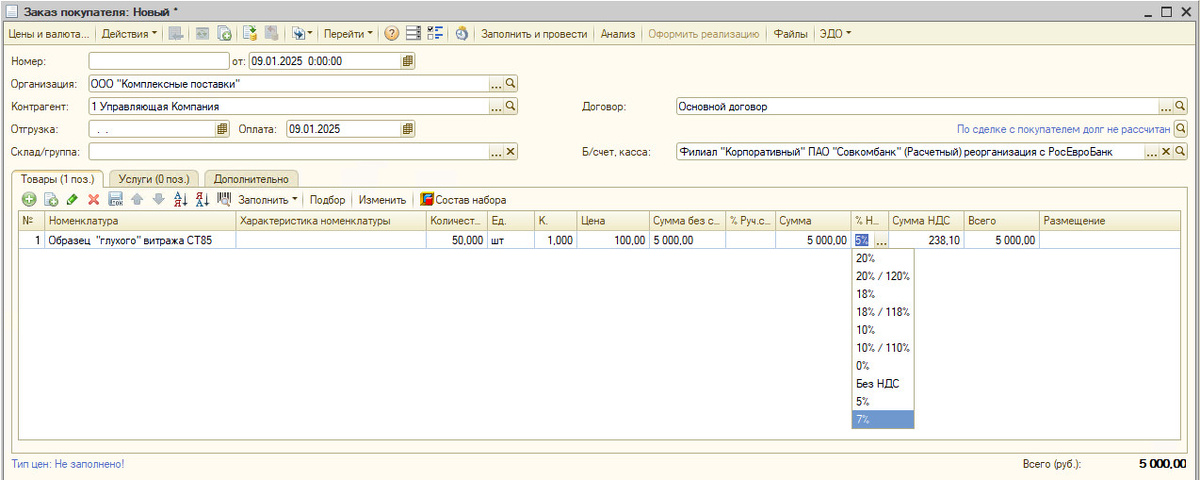Delete row with red cross icon
This screenshot has width=1200, height=480.
[93, 200]
